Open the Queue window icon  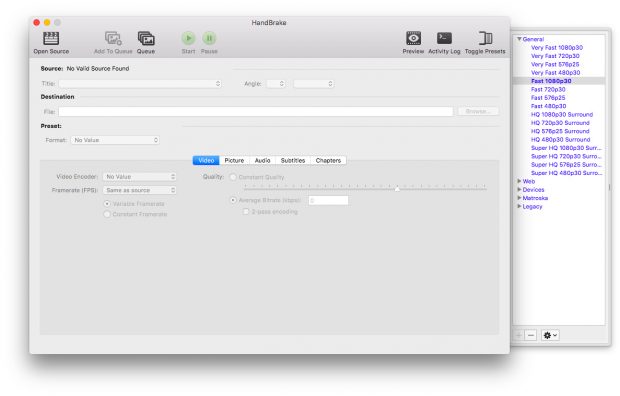click(x=146, y=38)
